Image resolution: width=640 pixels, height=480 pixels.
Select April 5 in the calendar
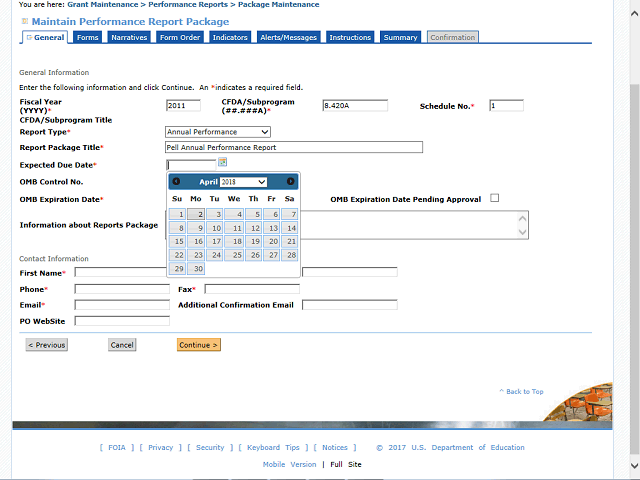point(253,214)
